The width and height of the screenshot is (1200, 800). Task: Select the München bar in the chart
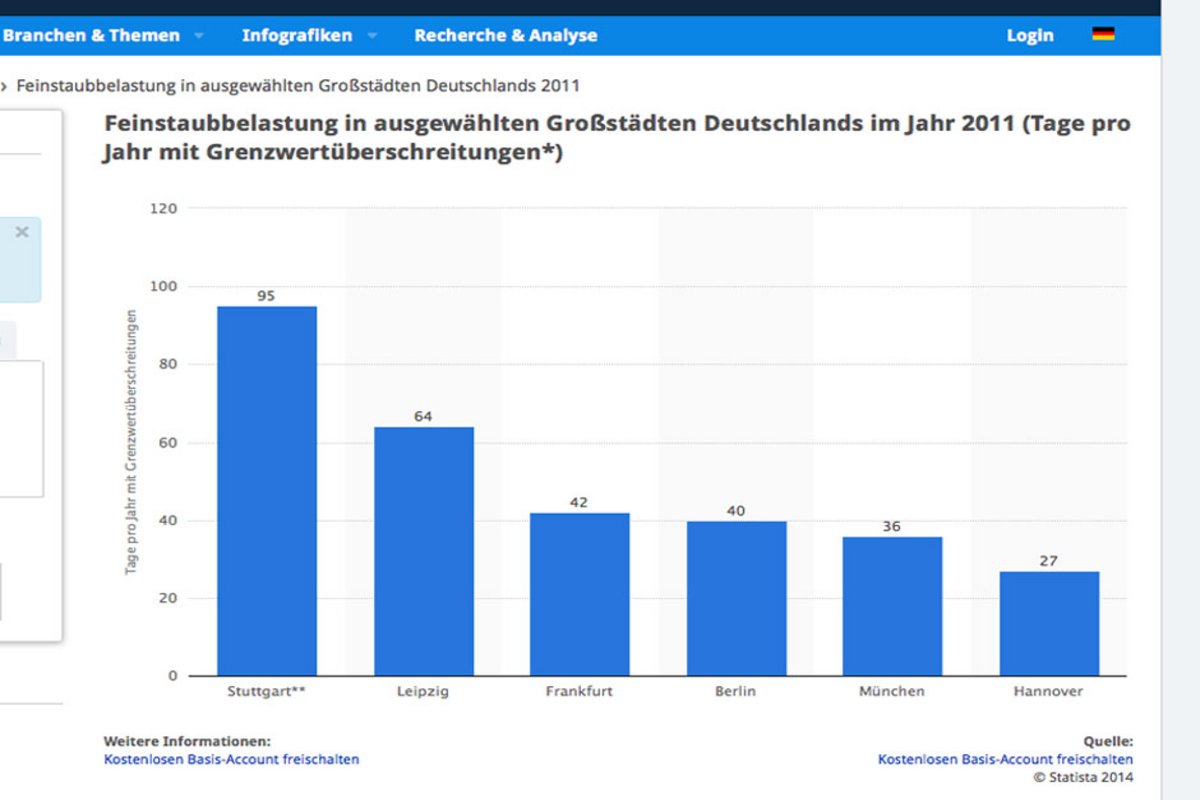pyautogui.click(x=892, y=606)
